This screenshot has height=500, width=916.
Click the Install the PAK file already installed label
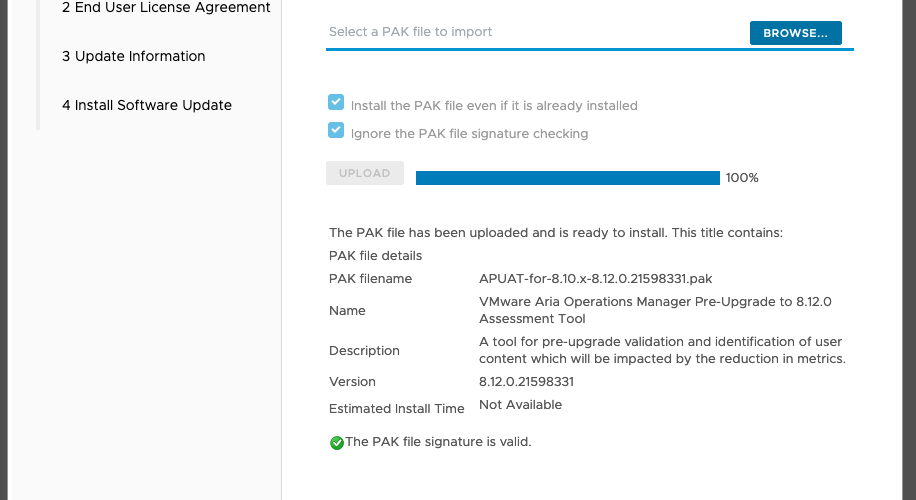point(494,106)
